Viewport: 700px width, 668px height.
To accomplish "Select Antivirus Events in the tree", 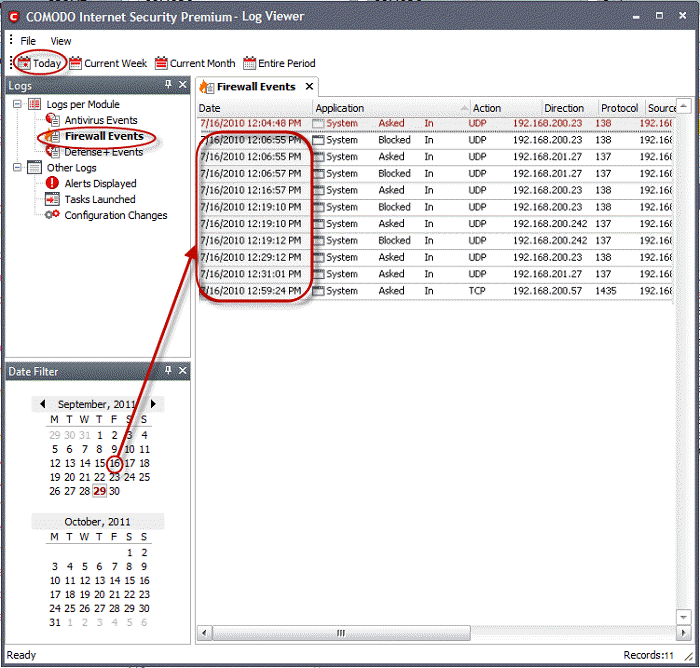I will [x=101, y=120].
